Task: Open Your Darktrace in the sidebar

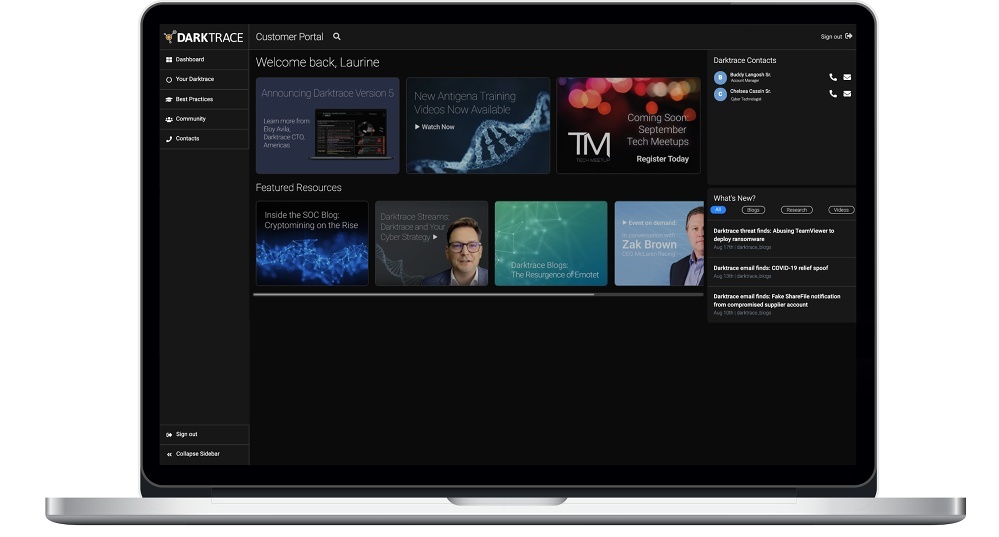Action: click(194, 79)
